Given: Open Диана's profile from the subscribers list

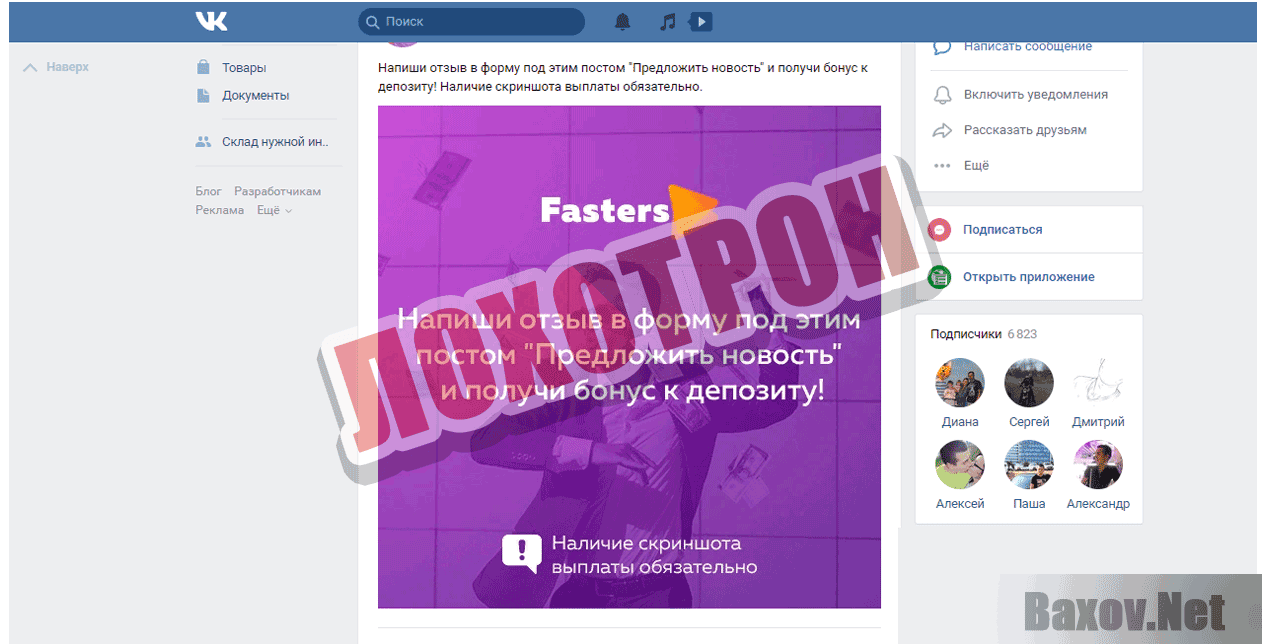Looking at the screenshot, I should (959, 382).
